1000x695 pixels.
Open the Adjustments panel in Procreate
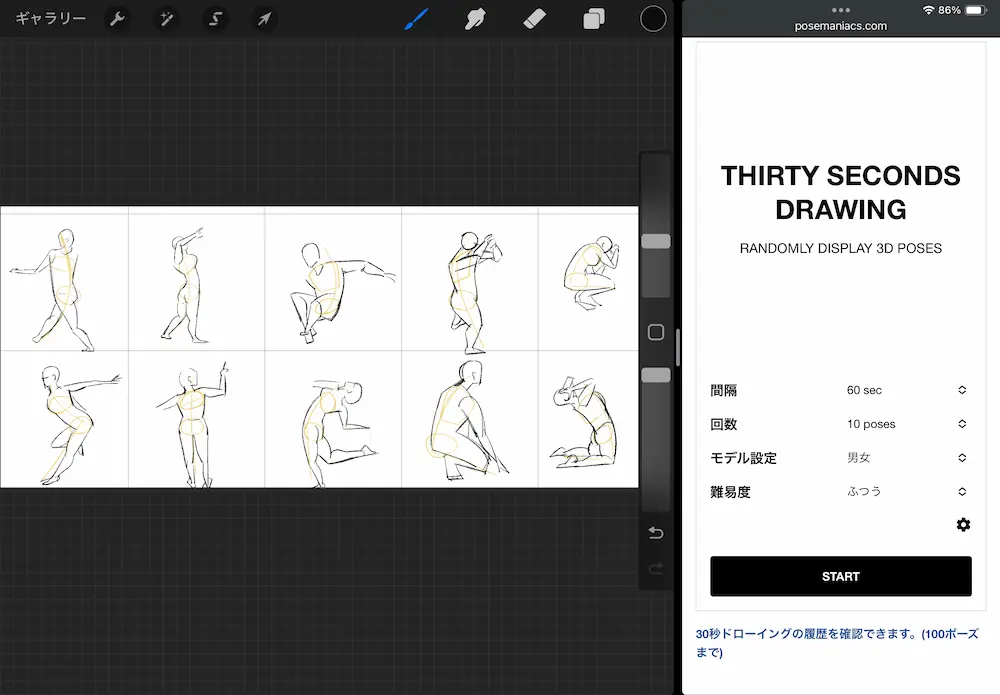click(166, 18)
